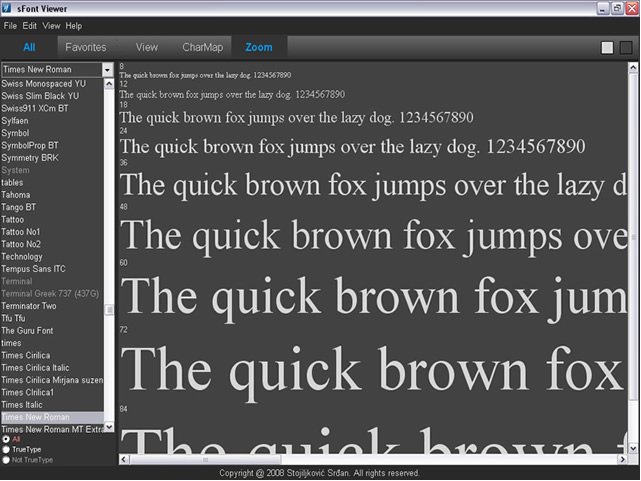This screenshot has height=481, width=641.
Task: Switch to the Favorites tab
Action: pos(85,47)
